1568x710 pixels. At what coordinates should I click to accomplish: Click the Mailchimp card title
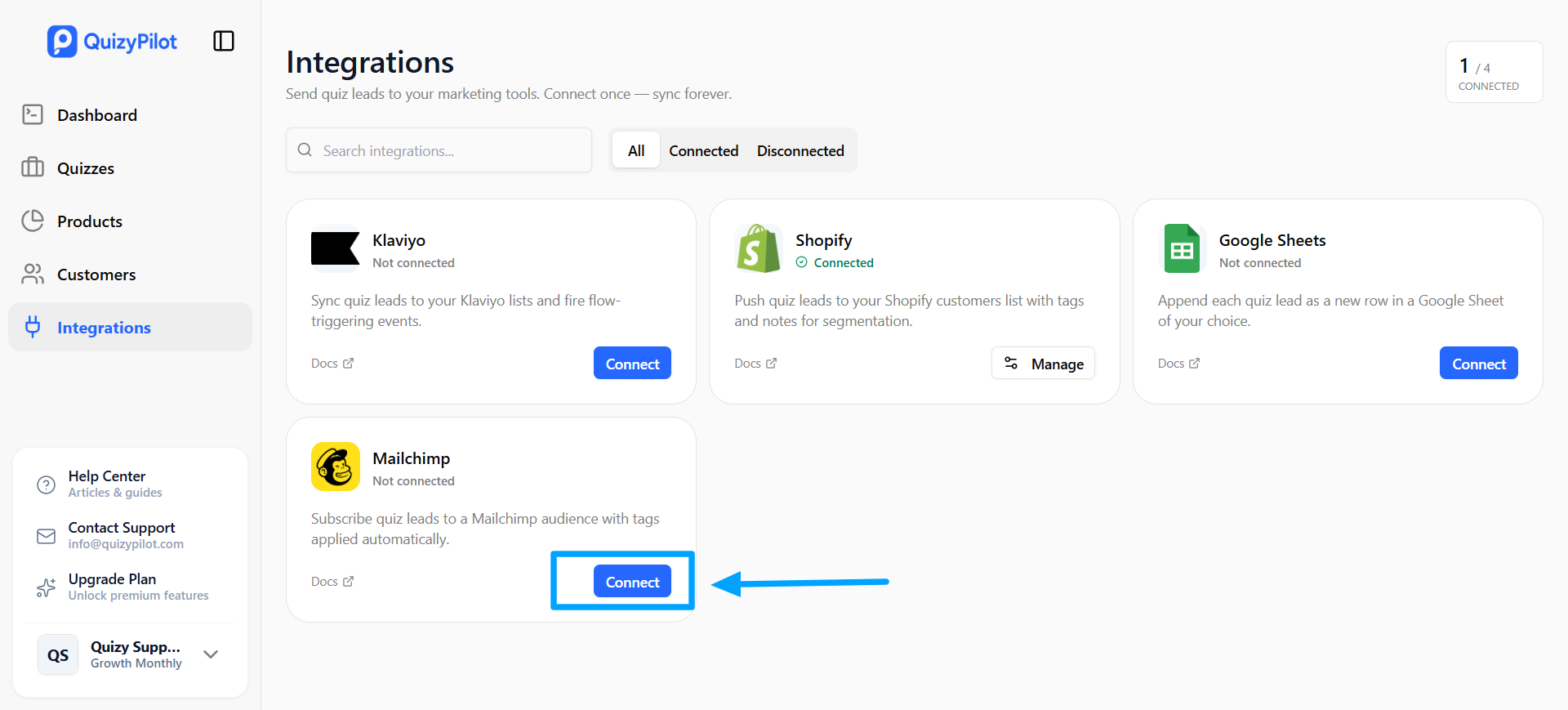pyautogui.click(x=411, y=458)
